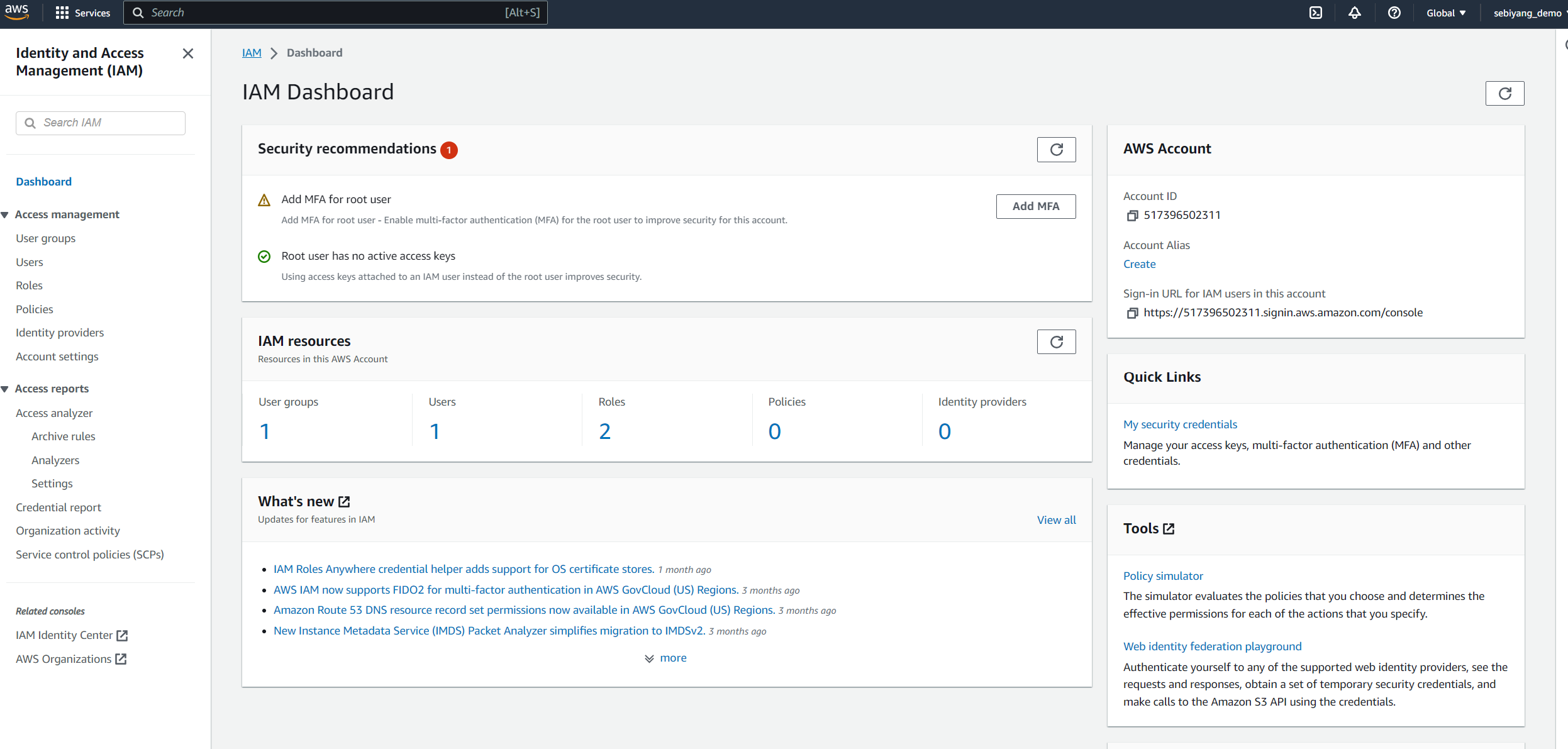
Task: Open Identity providers in the sidebar
Action: point(60,333)
